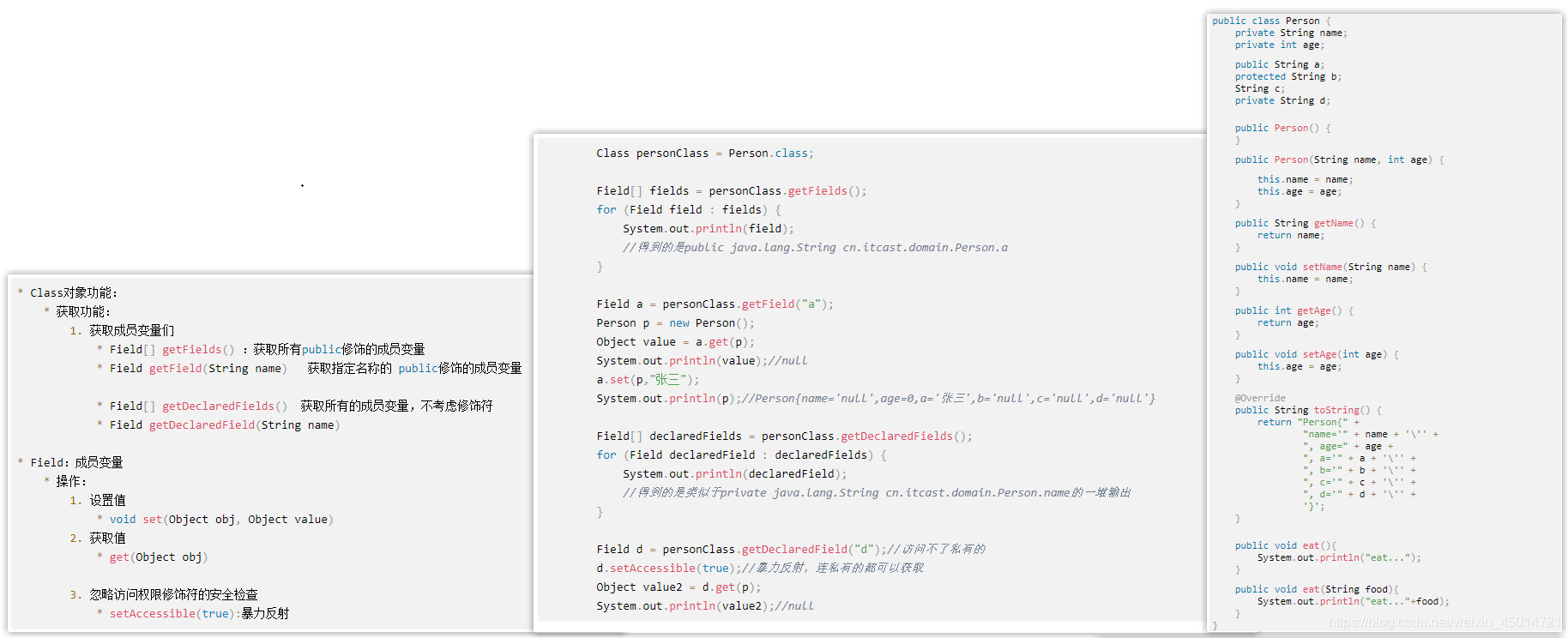Click the comment about public java.lang.String Person.a
Viewport: 1568px width, 638px height.
(x=815, y=248)
